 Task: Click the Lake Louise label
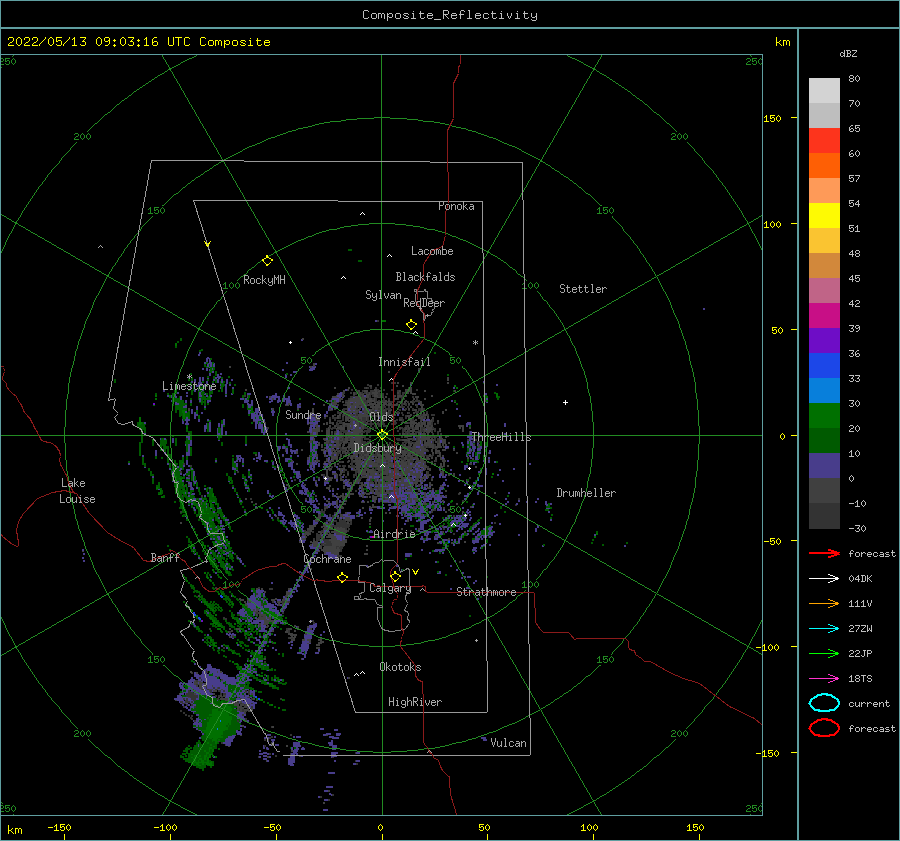coord(77,491)
